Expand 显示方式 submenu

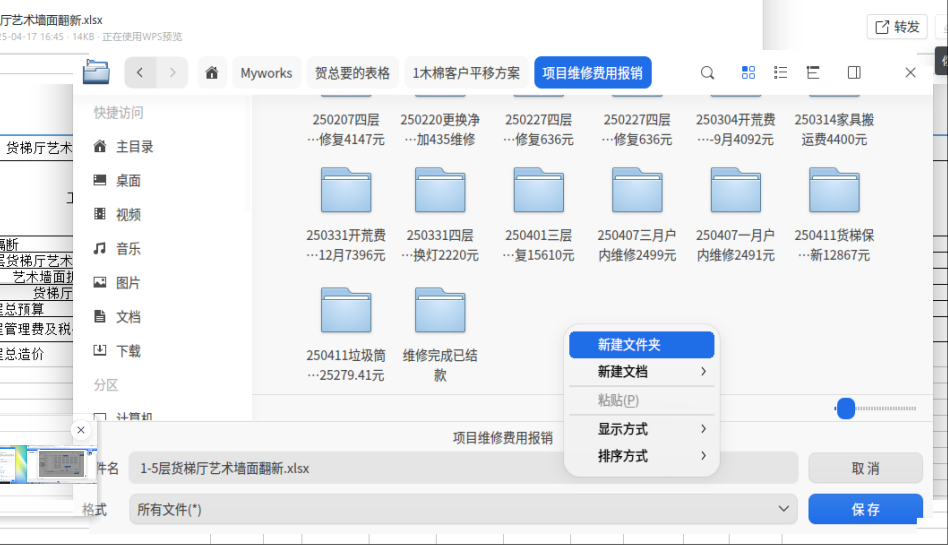(x=641, y=429)
